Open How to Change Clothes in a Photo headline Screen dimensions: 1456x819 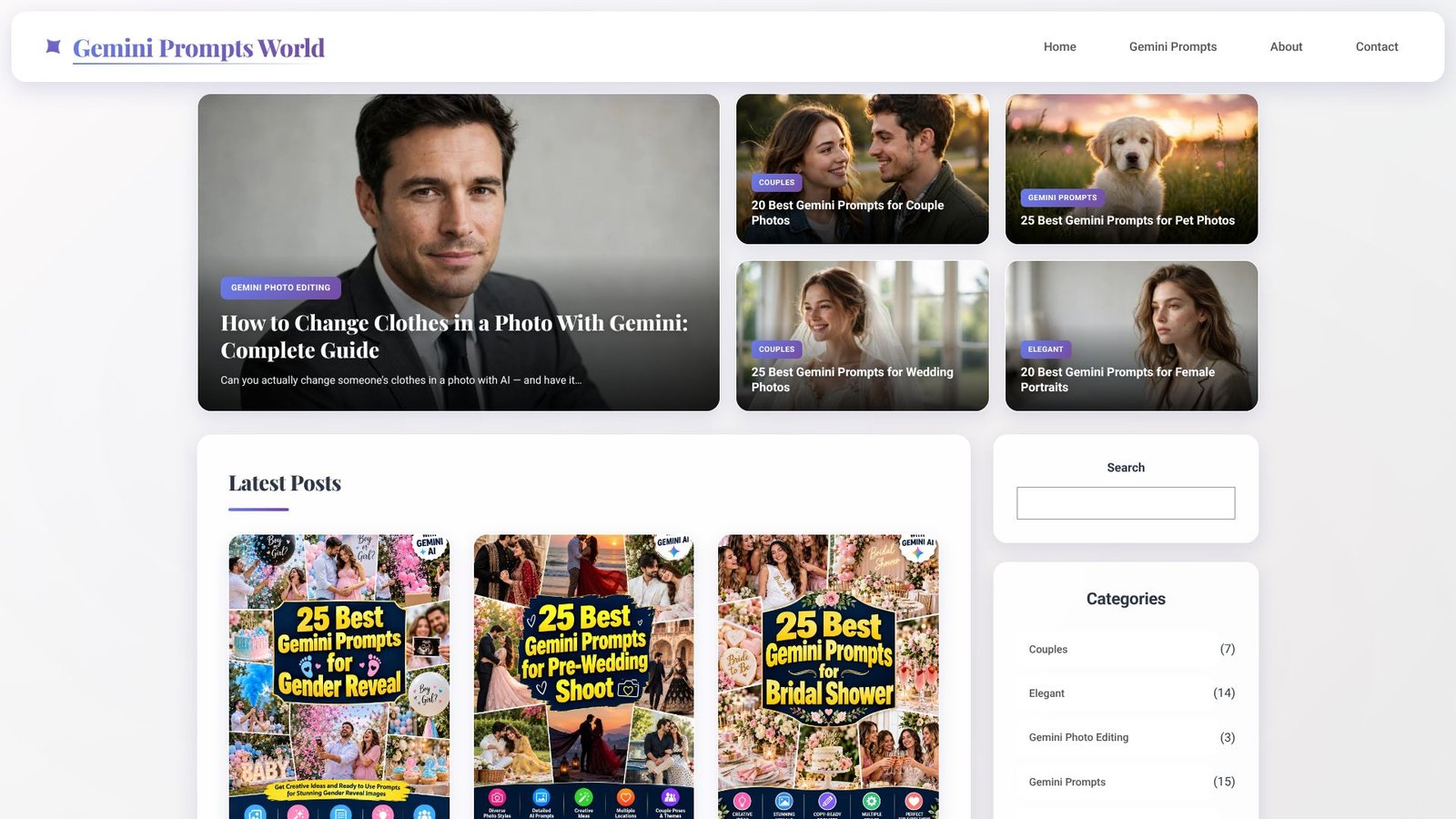click(x=454, y=337)
